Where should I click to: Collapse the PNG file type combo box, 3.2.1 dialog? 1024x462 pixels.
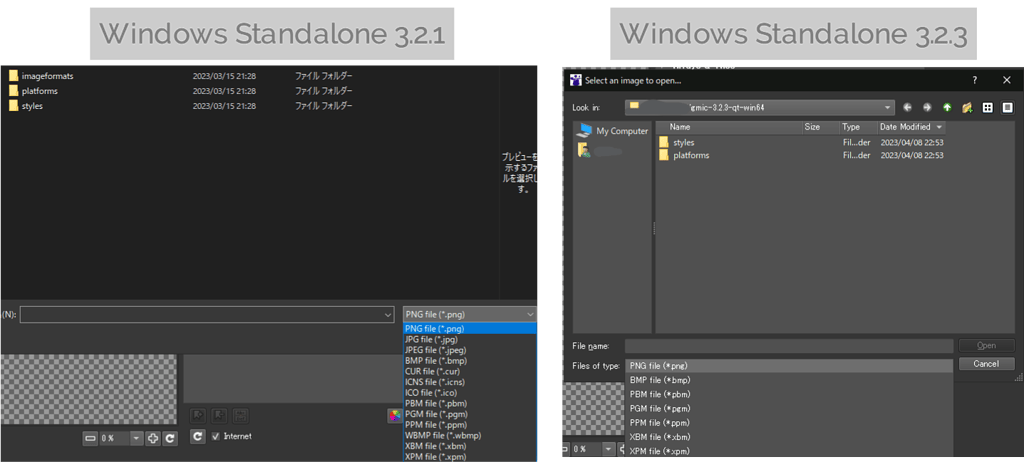(x=470, y=314)
